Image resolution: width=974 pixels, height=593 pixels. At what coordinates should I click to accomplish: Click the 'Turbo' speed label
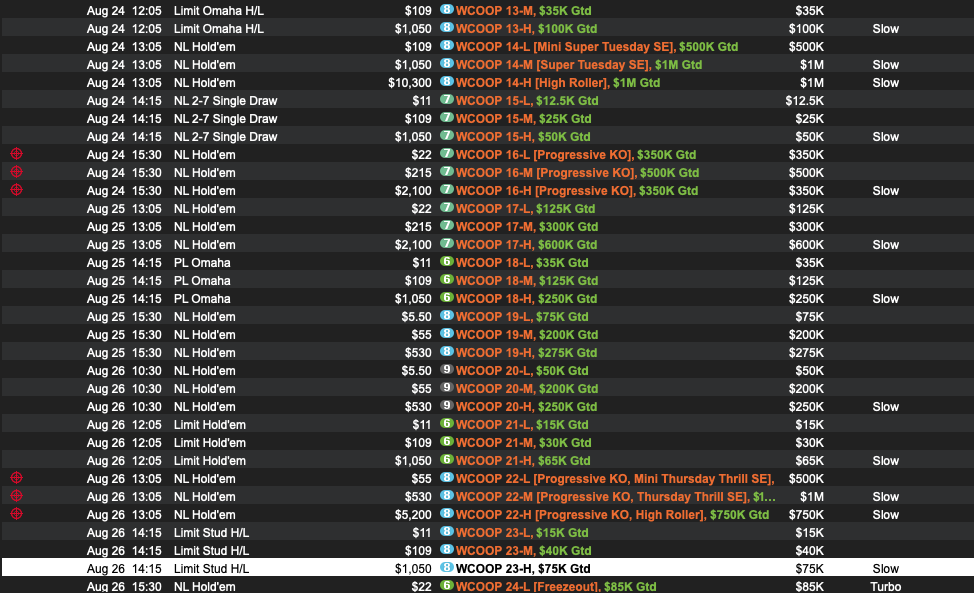(x=886, y=586)
